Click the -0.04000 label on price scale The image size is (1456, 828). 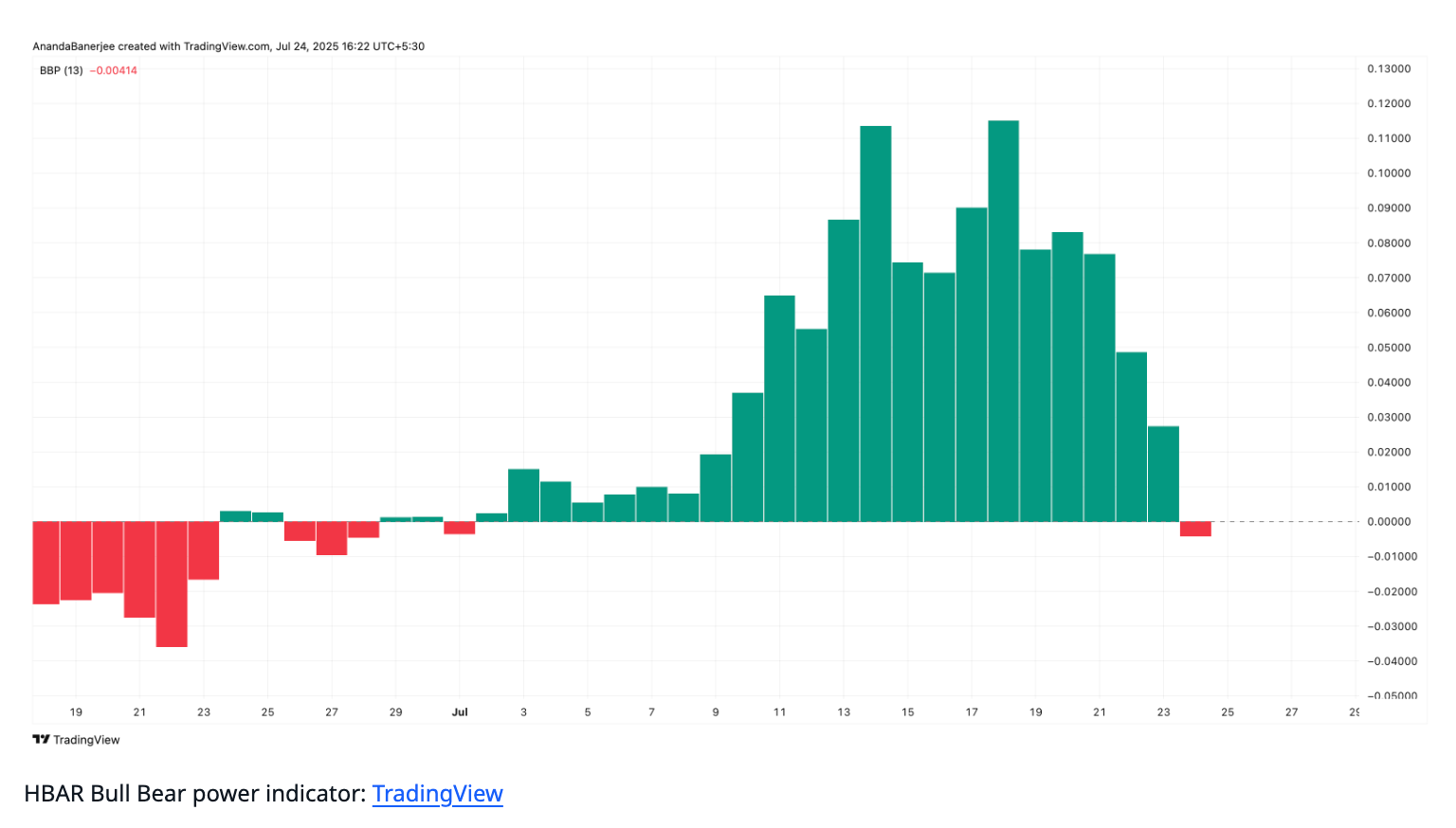pos(1389,661)
